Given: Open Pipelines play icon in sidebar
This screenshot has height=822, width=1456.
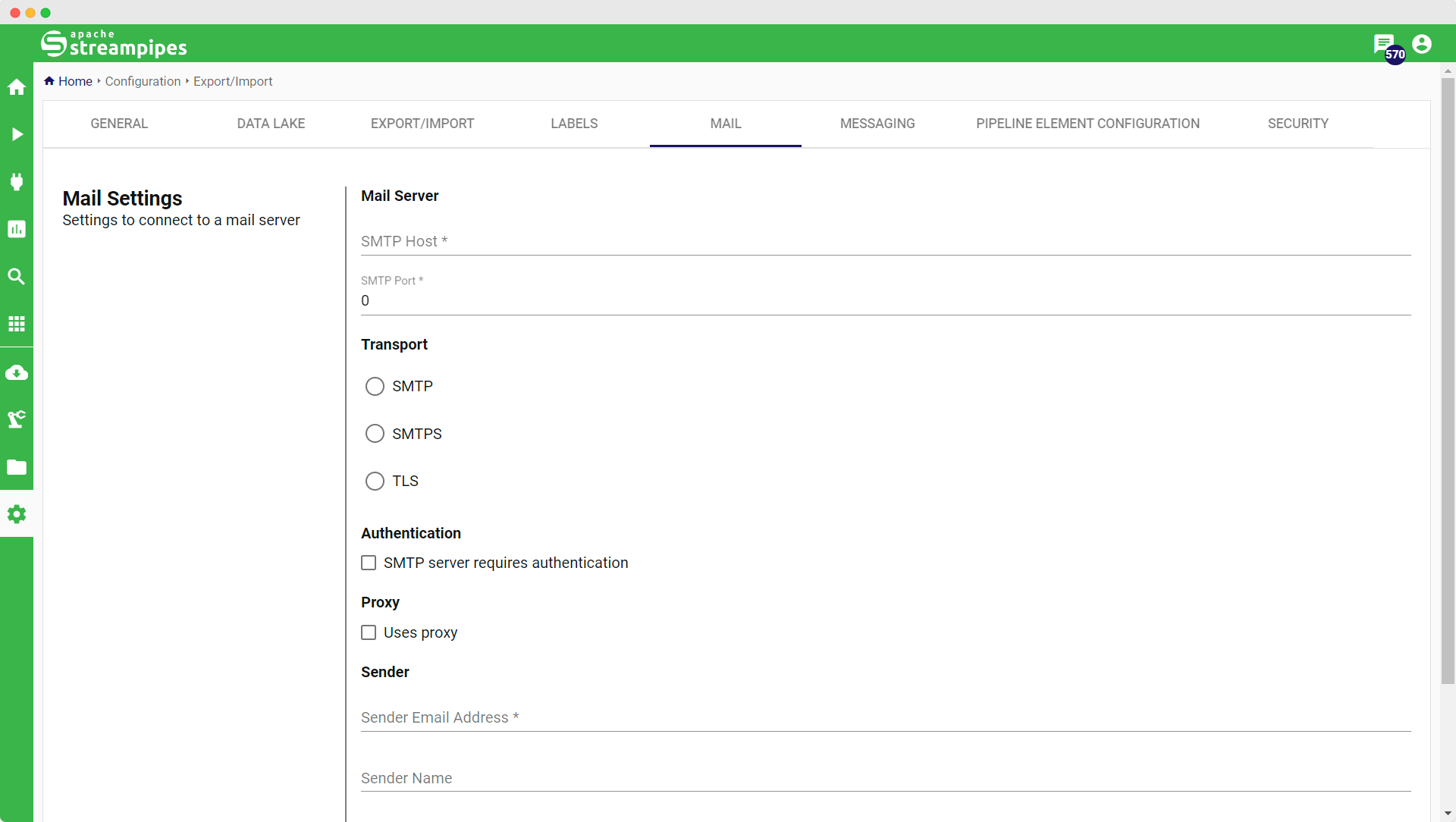Looking at the screenshot, I should pyautogui.click(x=17, y=134).
